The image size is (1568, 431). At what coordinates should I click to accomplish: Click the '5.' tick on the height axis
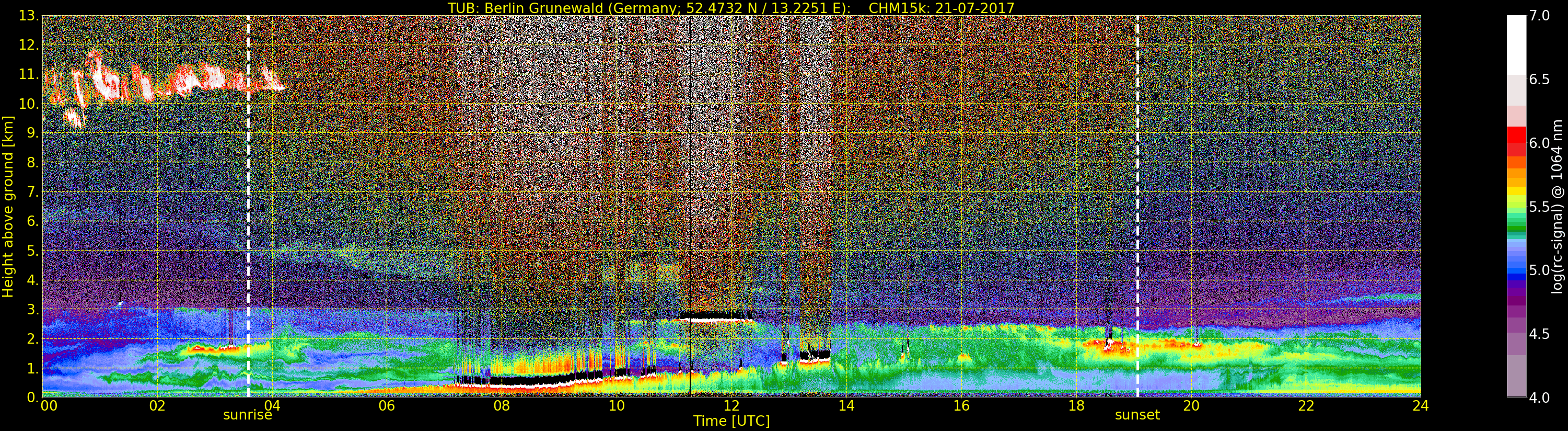(x=33, y=251)
